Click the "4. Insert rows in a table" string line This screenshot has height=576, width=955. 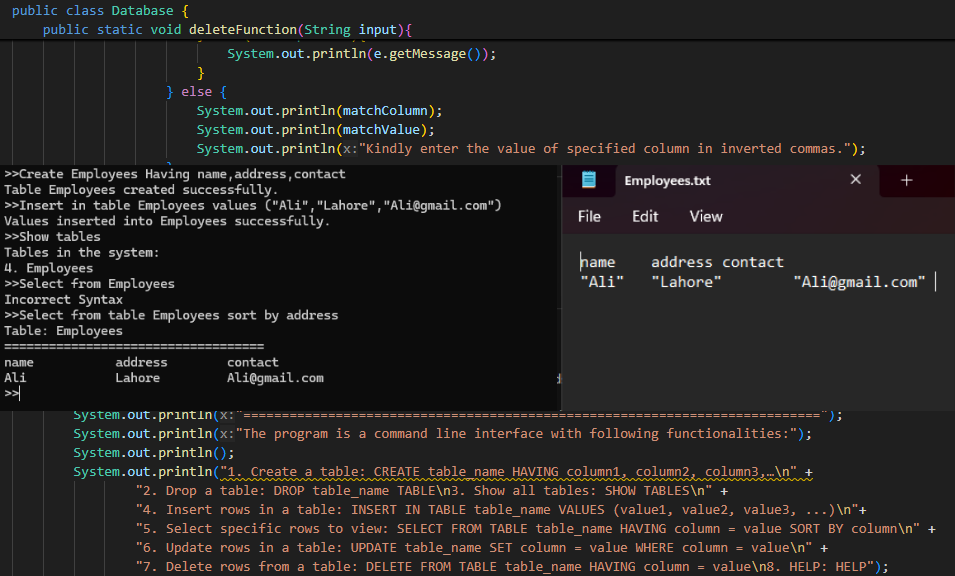(501, 510)
